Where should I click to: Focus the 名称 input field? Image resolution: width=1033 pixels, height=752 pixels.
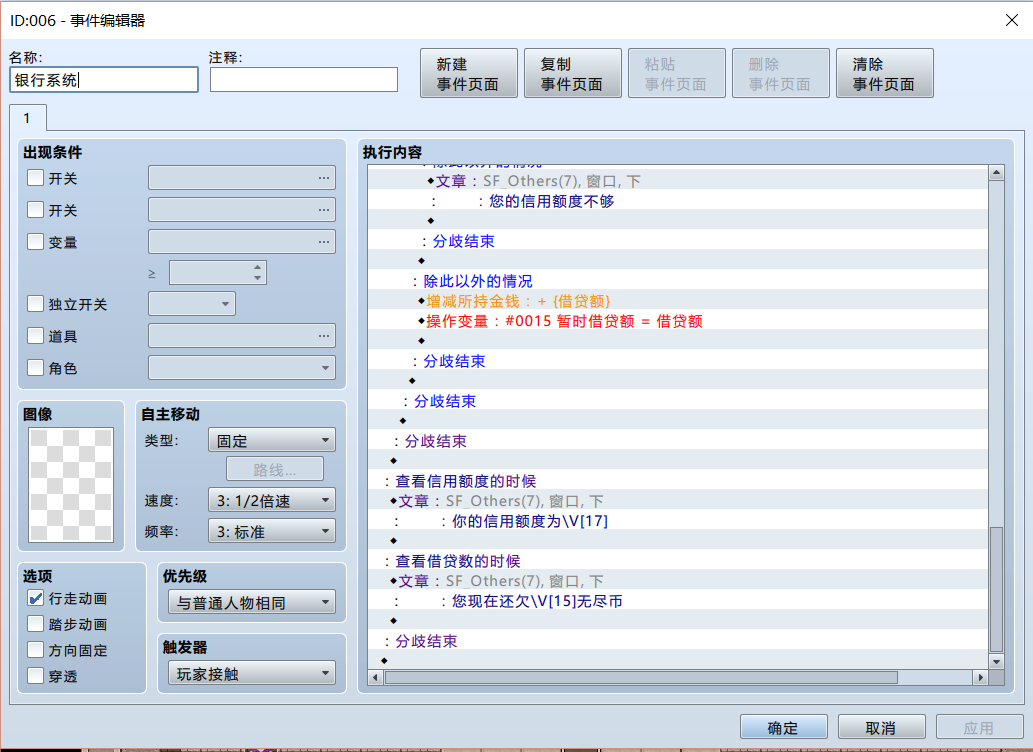tap(104, 80)
